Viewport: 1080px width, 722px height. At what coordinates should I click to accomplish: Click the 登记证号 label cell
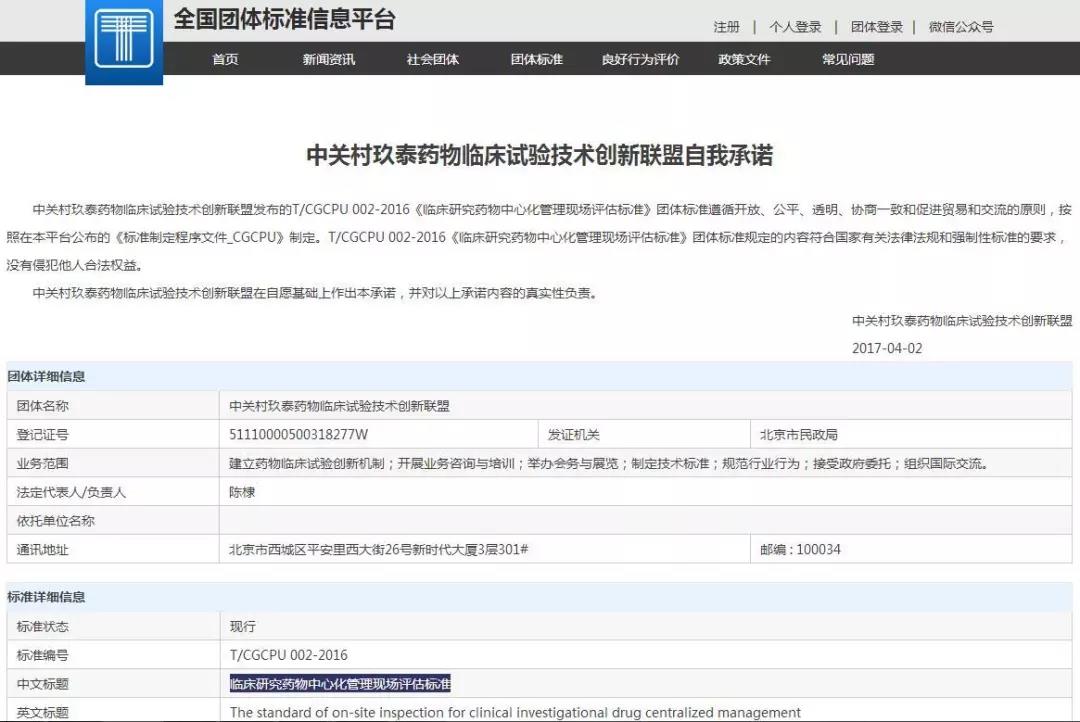(x=113, y=435)
